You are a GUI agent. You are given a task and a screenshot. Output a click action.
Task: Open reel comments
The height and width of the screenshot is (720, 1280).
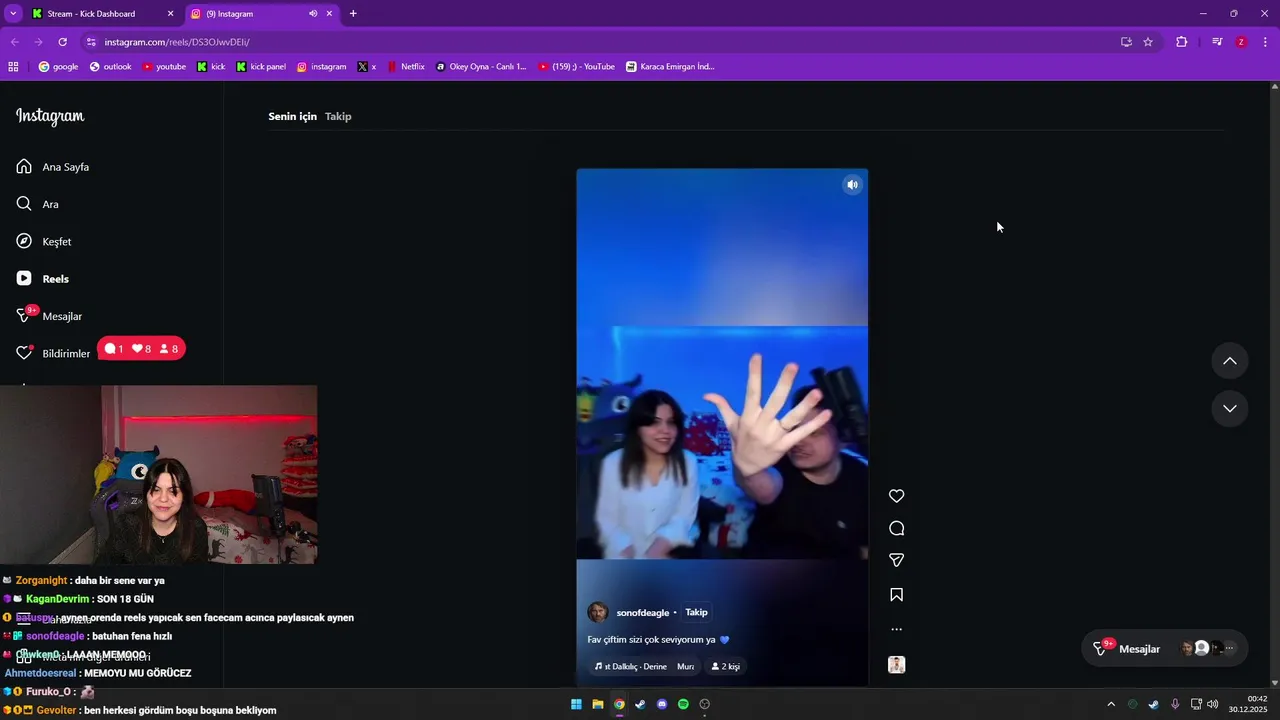[897, 528]
